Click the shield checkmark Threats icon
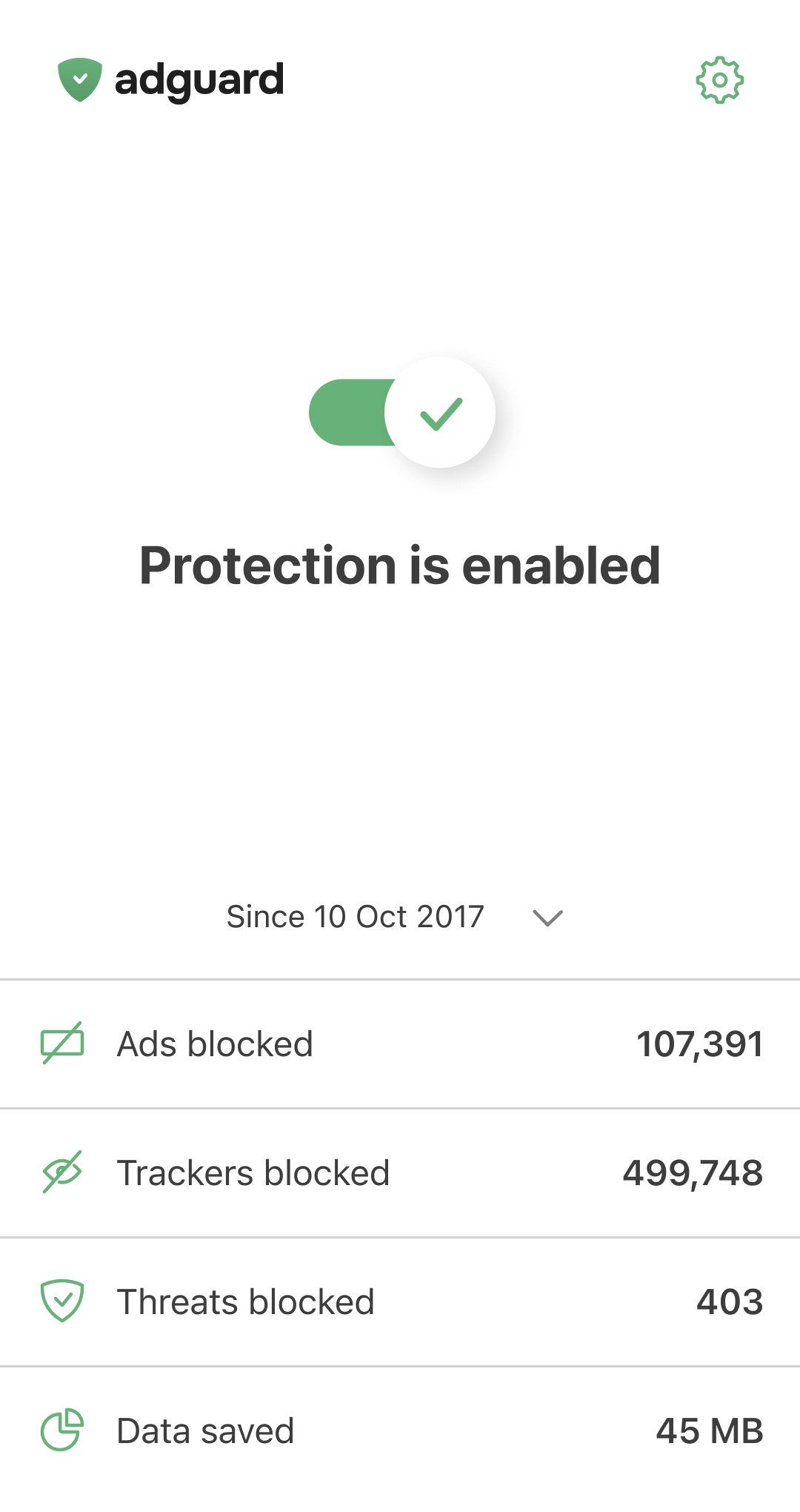Viewport: 800px width, 1512px height. 62,1301
